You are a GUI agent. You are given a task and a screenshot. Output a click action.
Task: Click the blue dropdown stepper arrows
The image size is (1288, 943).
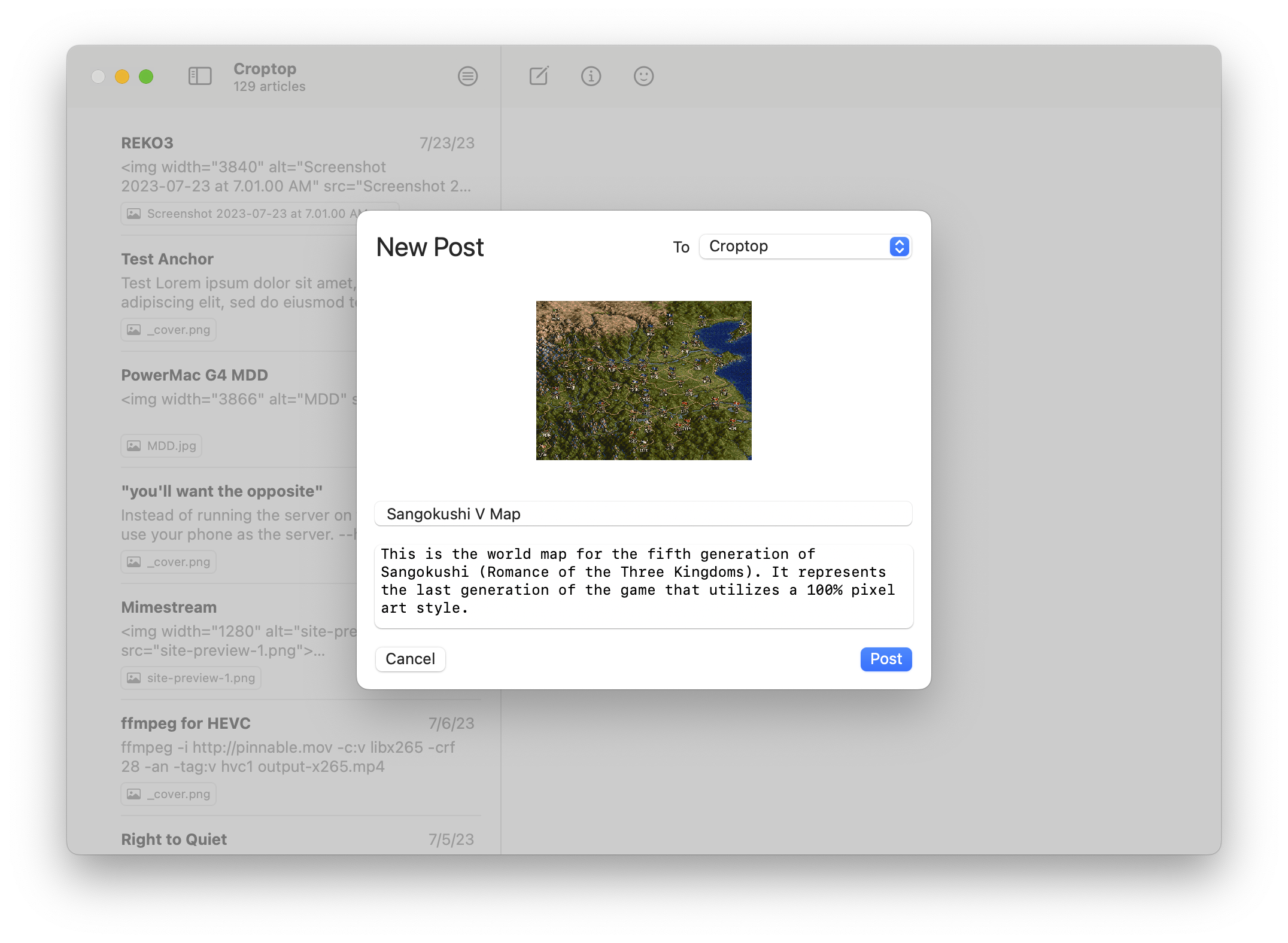point(899,247)
